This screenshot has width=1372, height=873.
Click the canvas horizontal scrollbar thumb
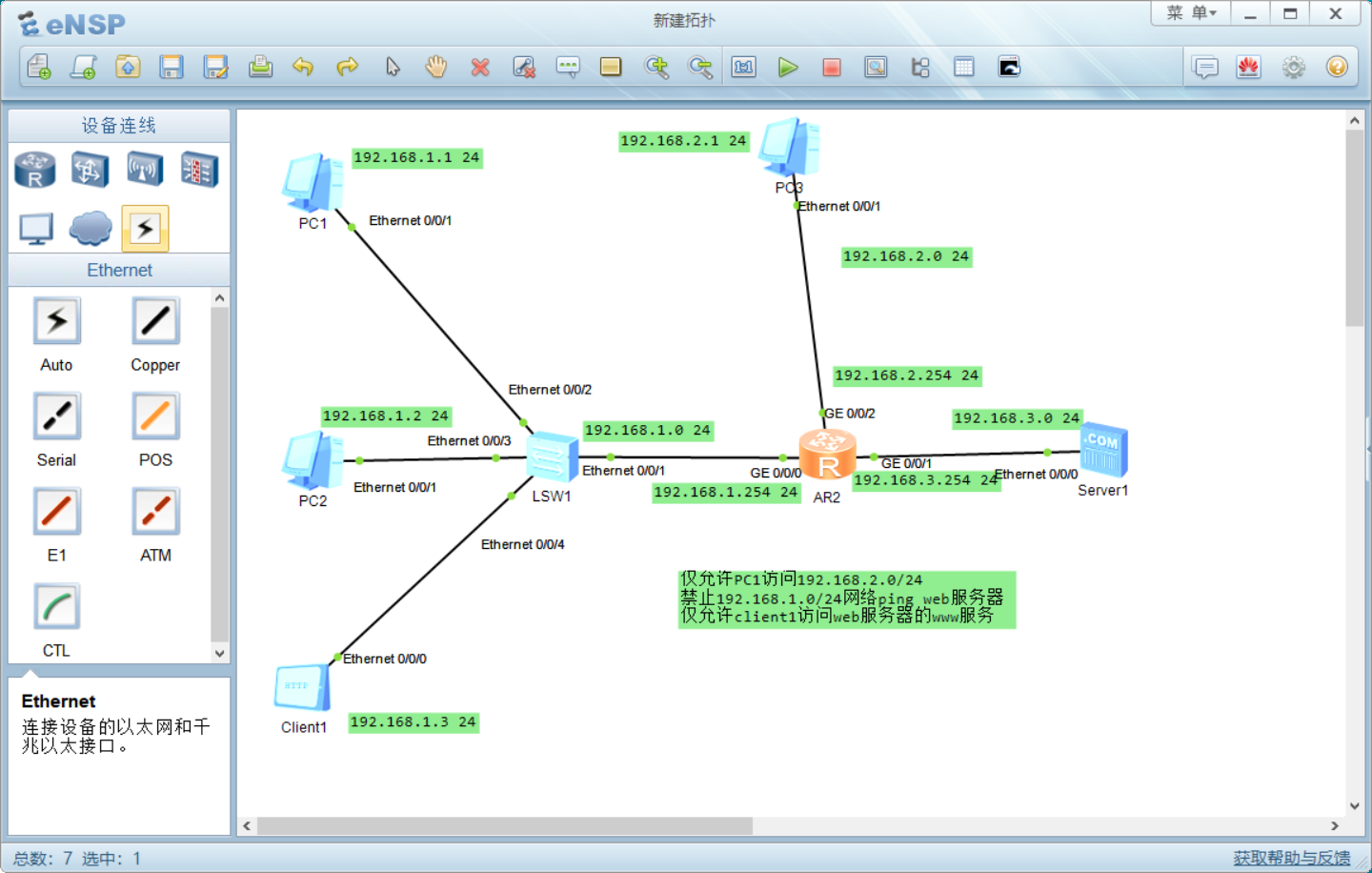pos(505,825)
